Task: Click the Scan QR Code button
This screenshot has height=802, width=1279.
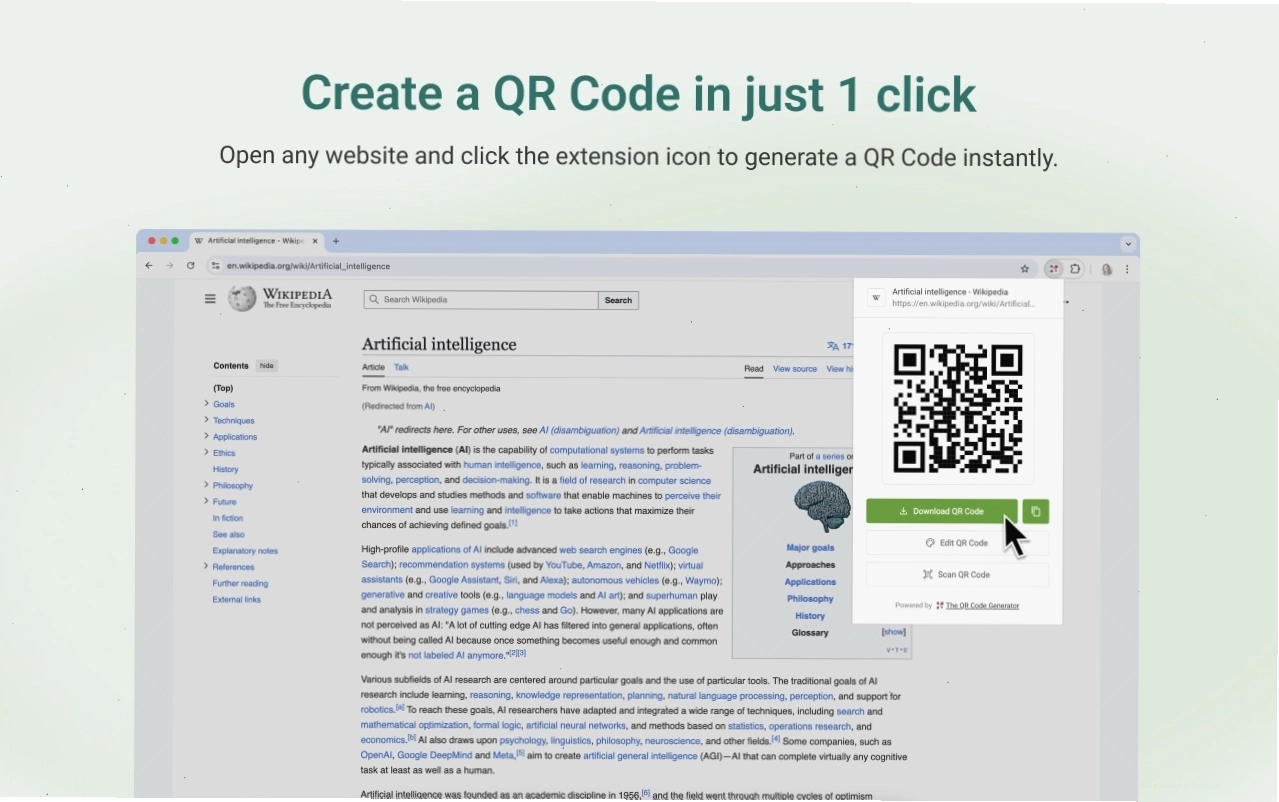Action: (x=957, y=575)
